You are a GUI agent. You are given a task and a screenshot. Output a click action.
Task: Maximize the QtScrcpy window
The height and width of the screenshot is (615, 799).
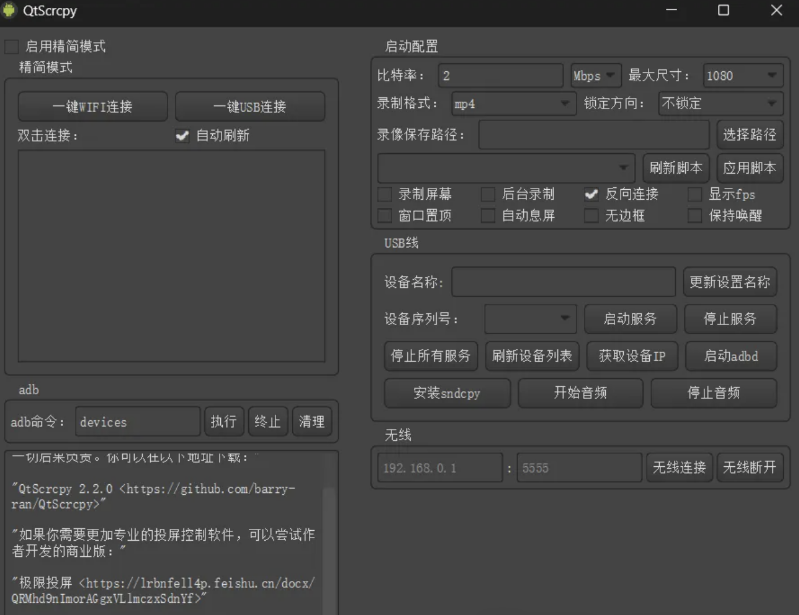pos(724,10)
